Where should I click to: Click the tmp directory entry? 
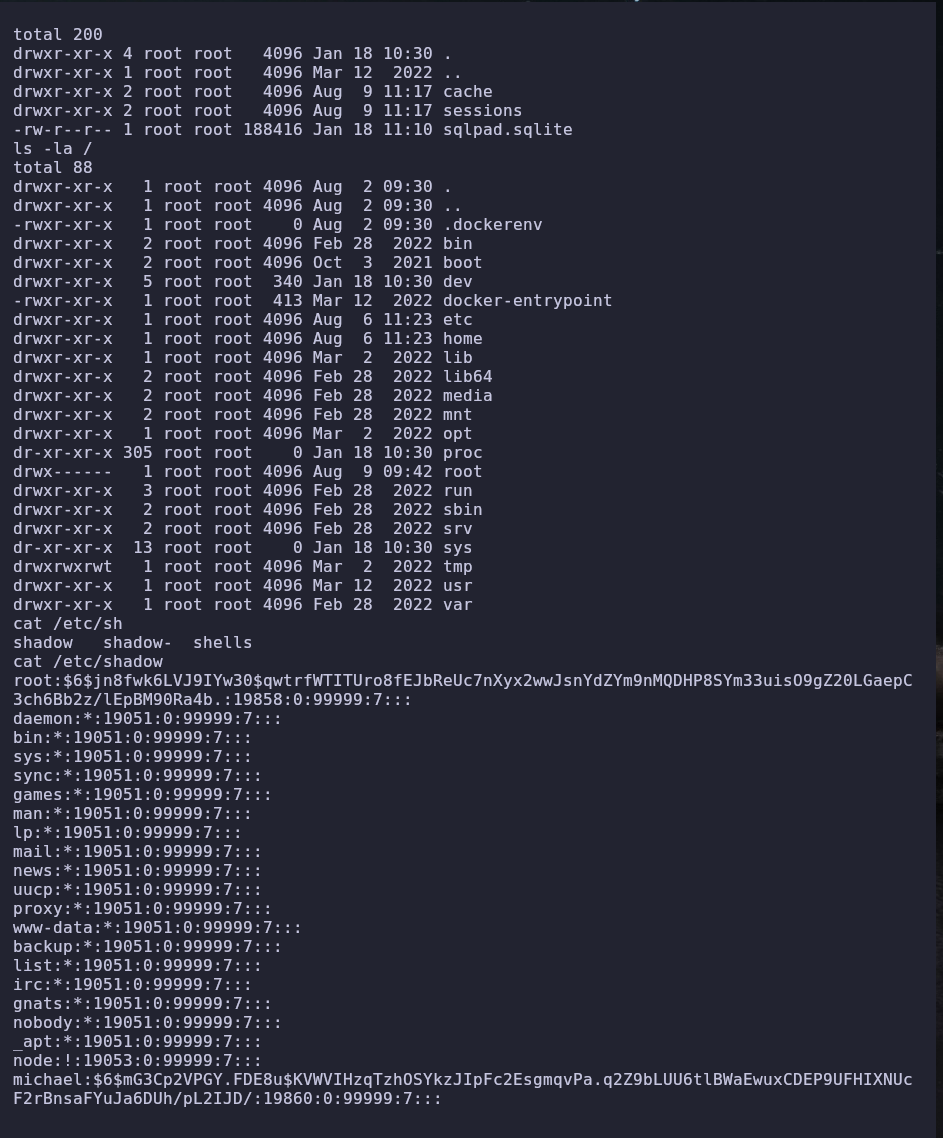(x=457, y=567)
